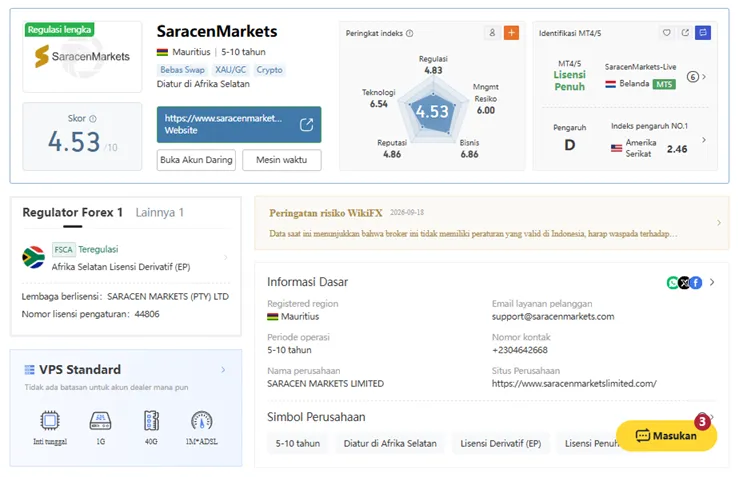Click the circled 6 server count badge
Viewport: 739px width, 477px height.
tap(692, 77)
